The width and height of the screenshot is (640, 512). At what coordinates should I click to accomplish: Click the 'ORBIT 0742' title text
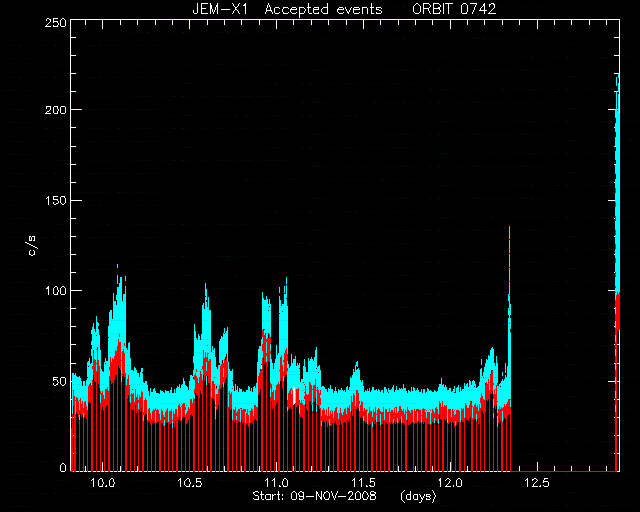pos(454,9)
